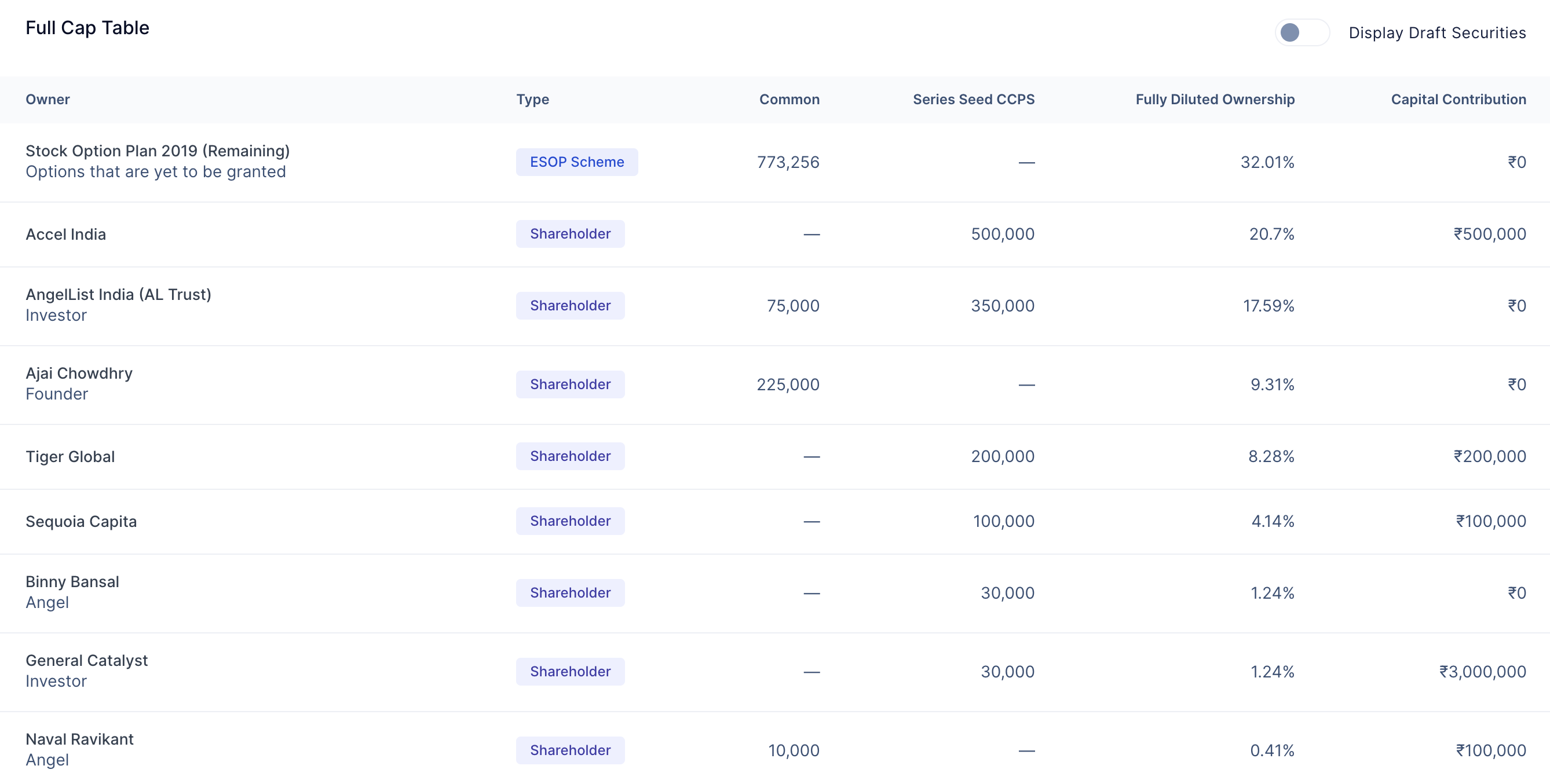Open Tiger Global shareholder entry

(x=70, y=456)
